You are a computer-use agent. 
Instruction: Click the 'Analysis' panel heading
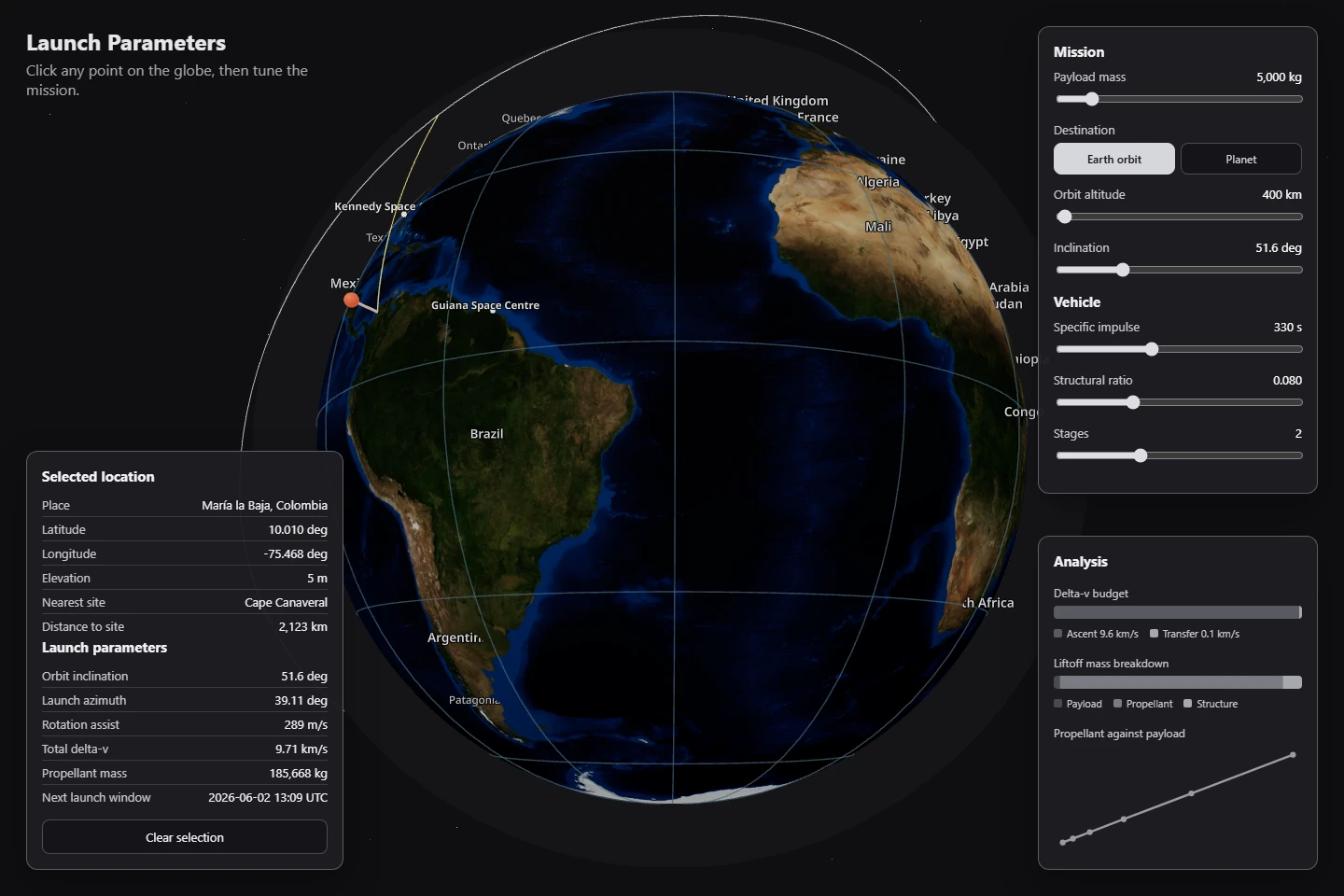(x=1081, y=561)
